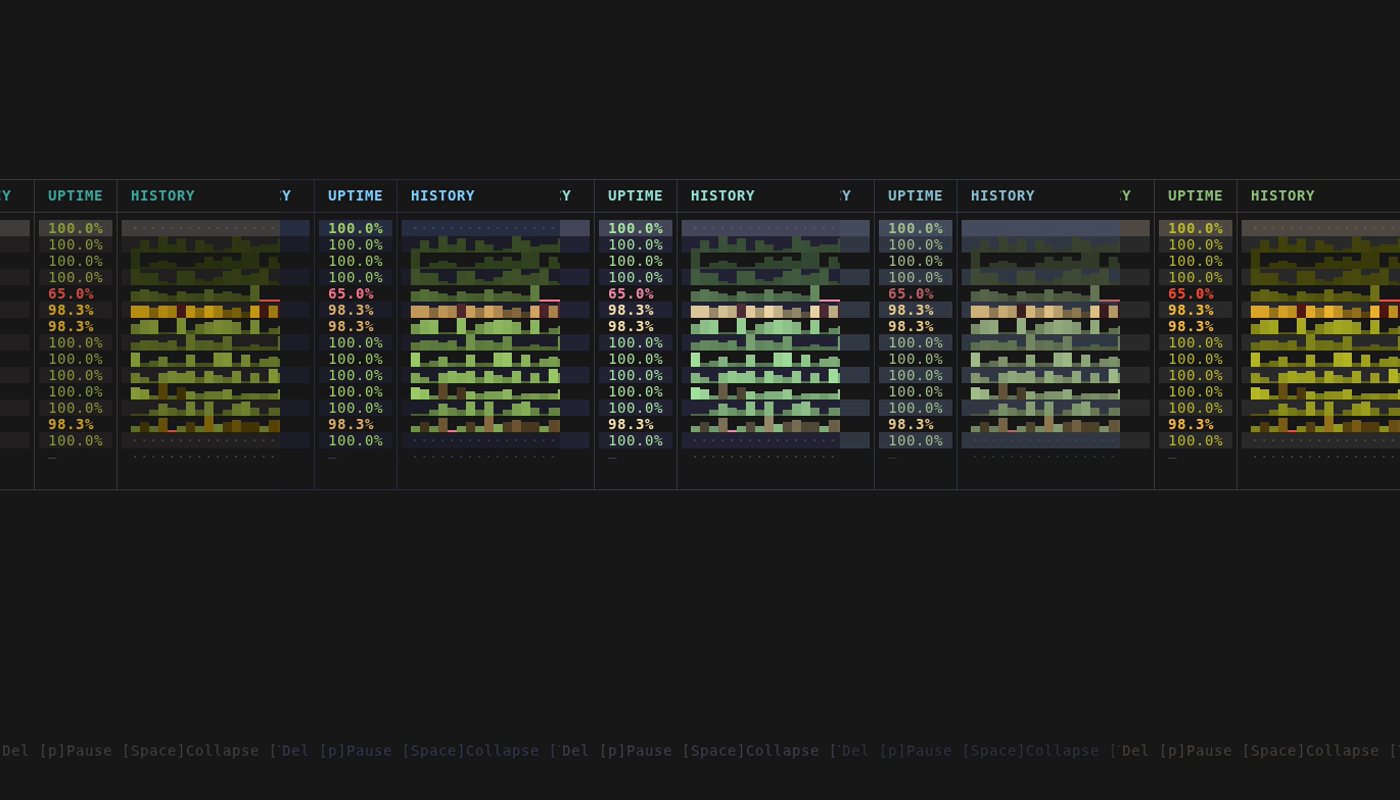Select the olive-green HISTORY header at far right
Viewport: 1400px width, 800px height.
(1283, 196)
